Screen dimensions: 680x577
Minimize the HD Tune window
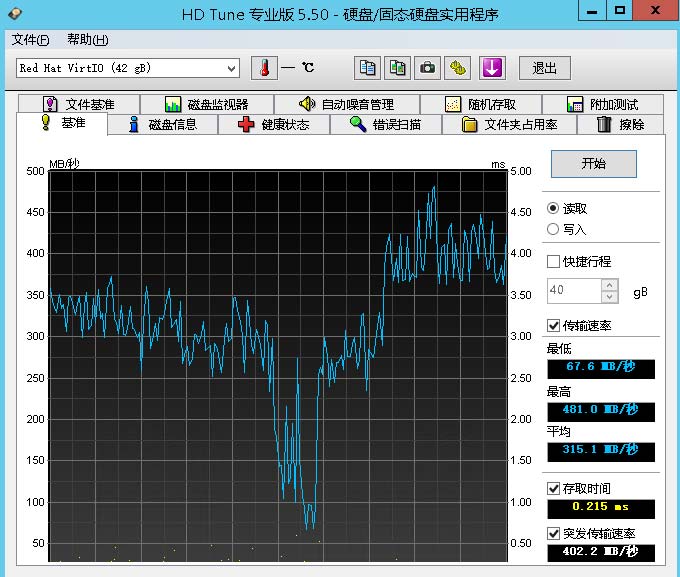(592, 10)
